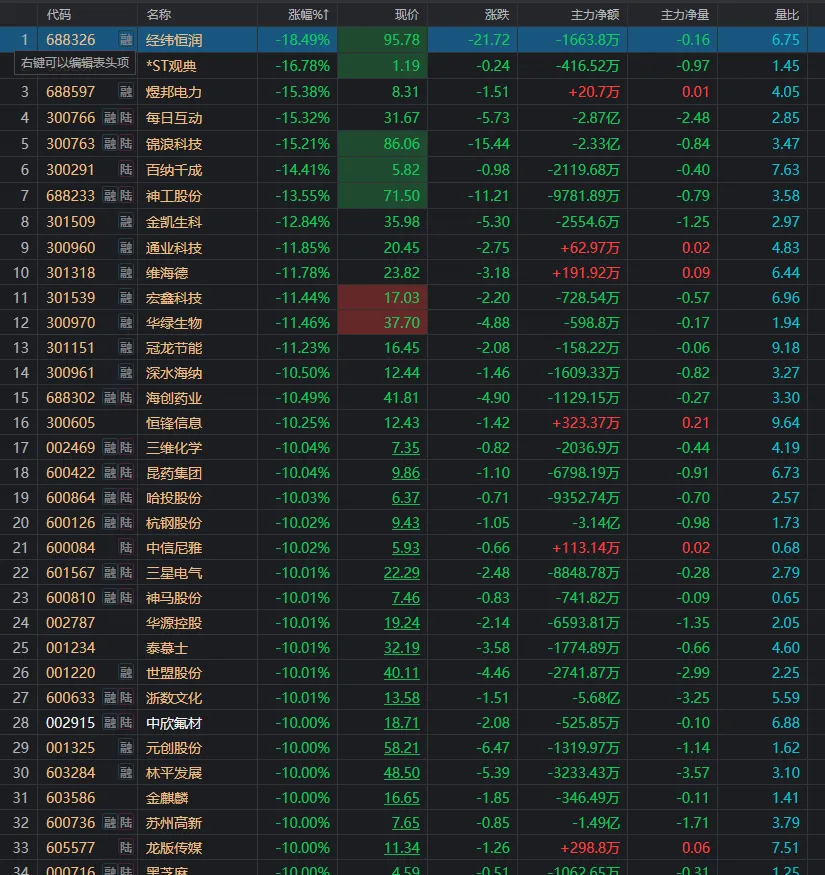Select the stock name 经纬恒润
The width and height of the screenshot is (825, 875).
(x=174, y=40)
